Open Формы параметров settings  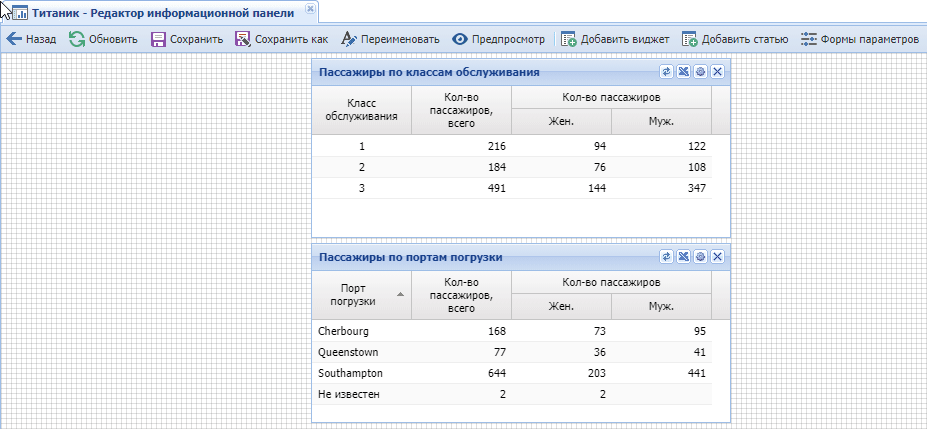(x=860, y=40)
